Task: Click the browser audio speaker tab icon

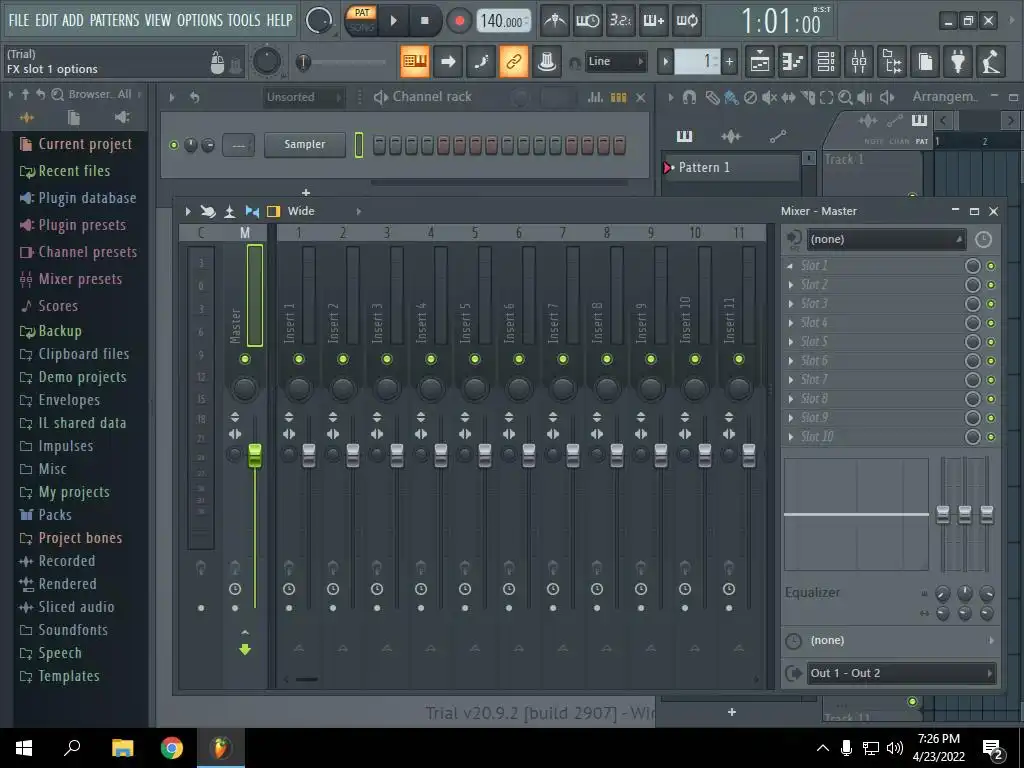Action: click(121, 118)
